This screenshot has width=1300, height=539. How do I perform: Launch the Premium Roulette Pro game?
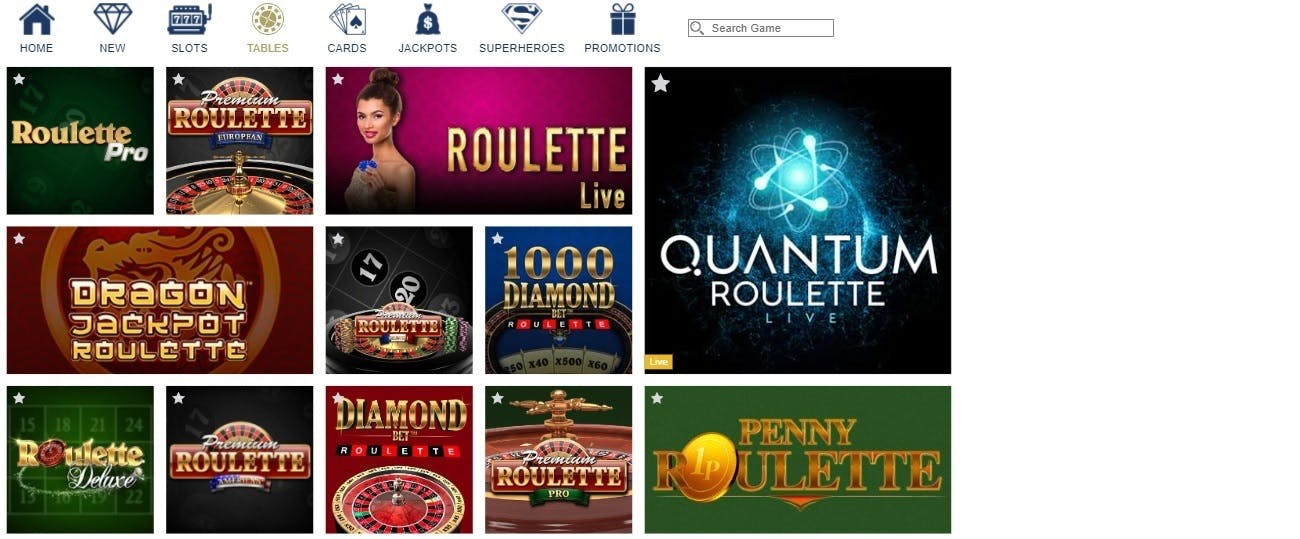click(x=559, y=459)
